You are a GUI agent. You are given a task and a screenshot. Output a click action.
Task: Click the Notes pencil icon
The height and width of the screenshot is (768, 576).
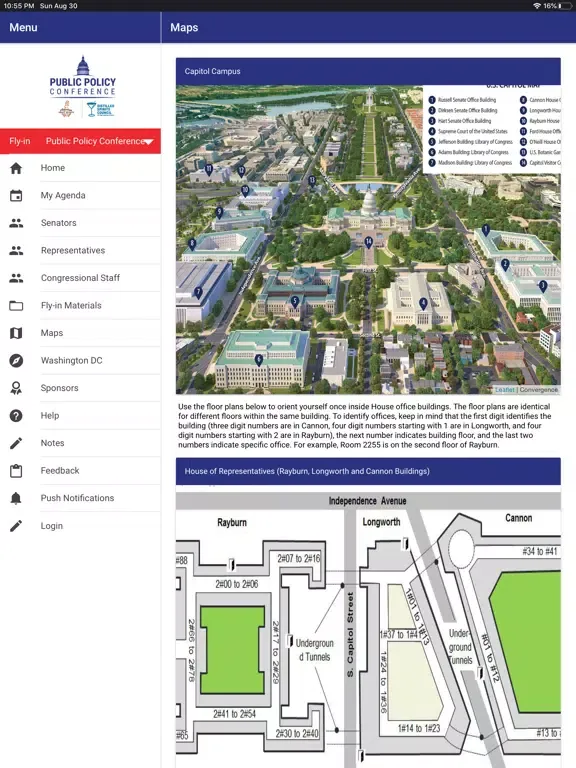(16, 443)
